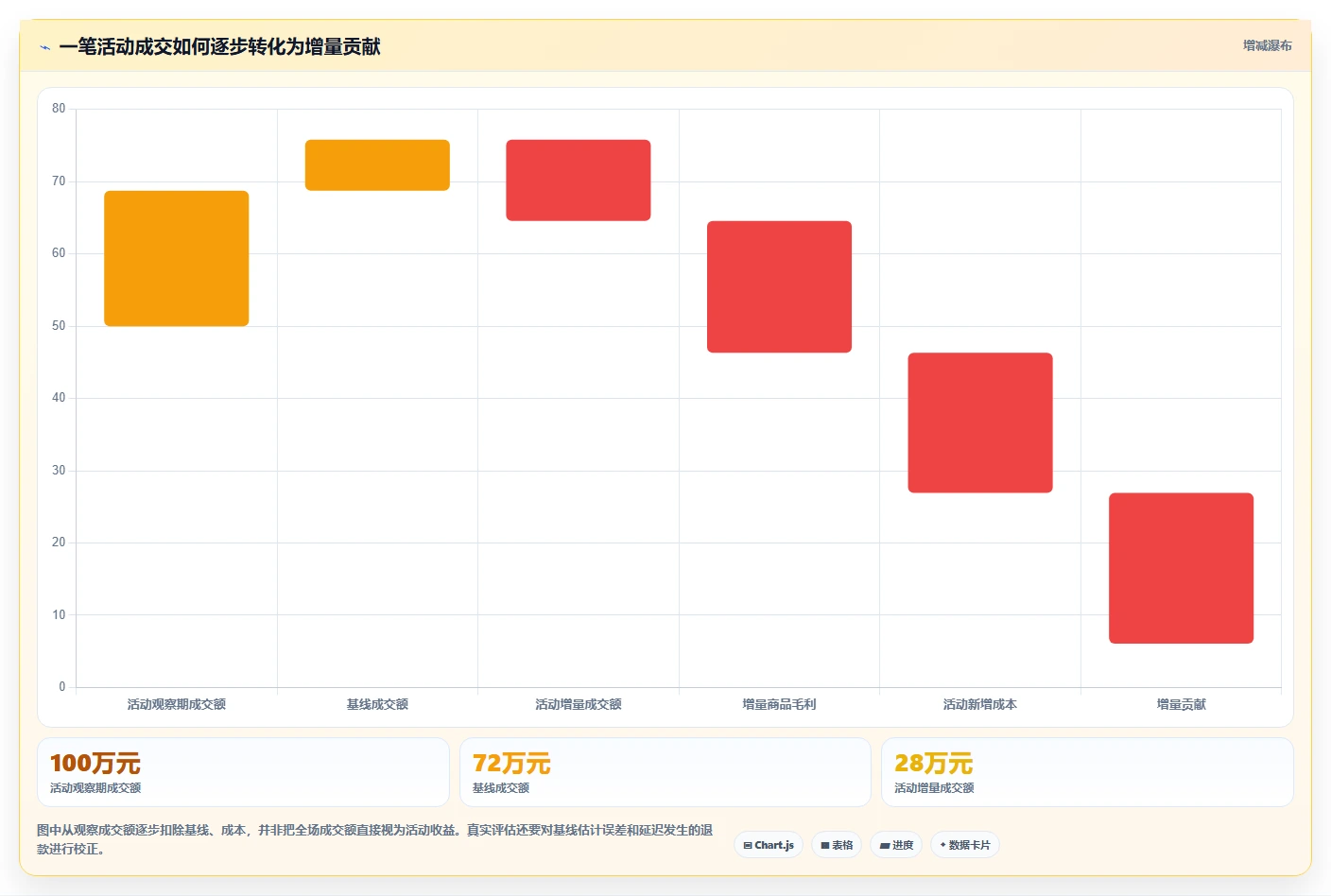Select the Chart.js tag chip

click(x=769, y=845)
